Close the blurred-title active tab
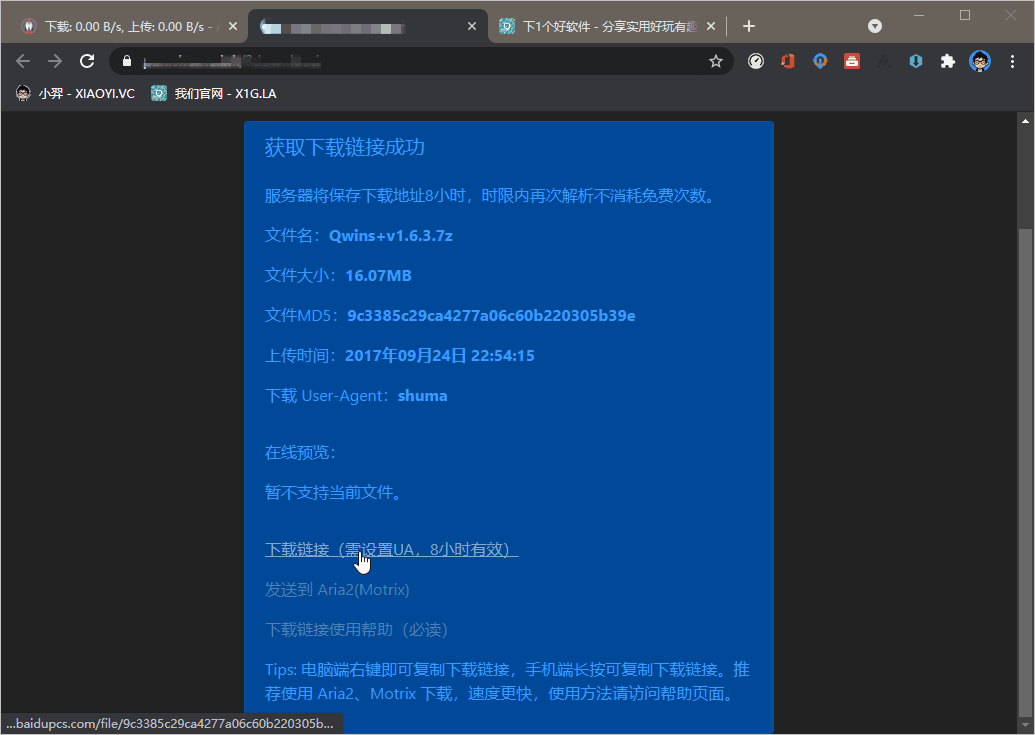 472,26
